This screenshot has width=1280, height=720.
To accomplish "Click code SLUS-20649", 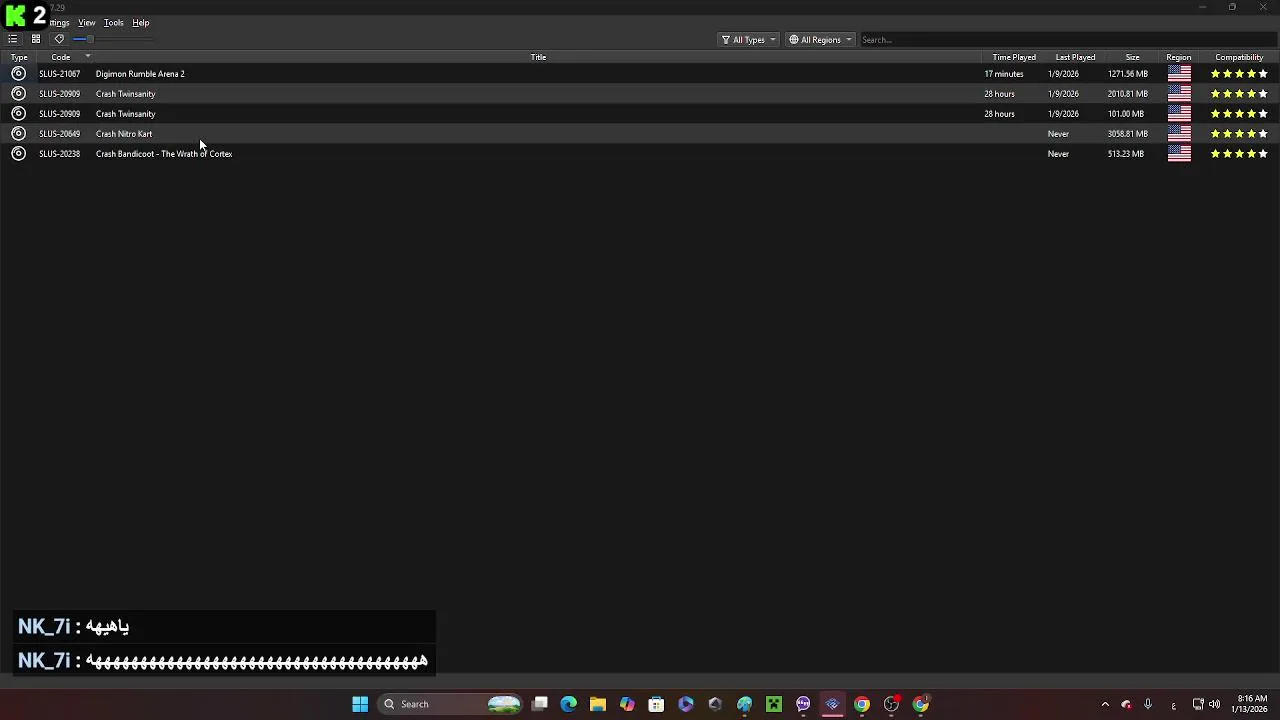I will coord(59,134).
